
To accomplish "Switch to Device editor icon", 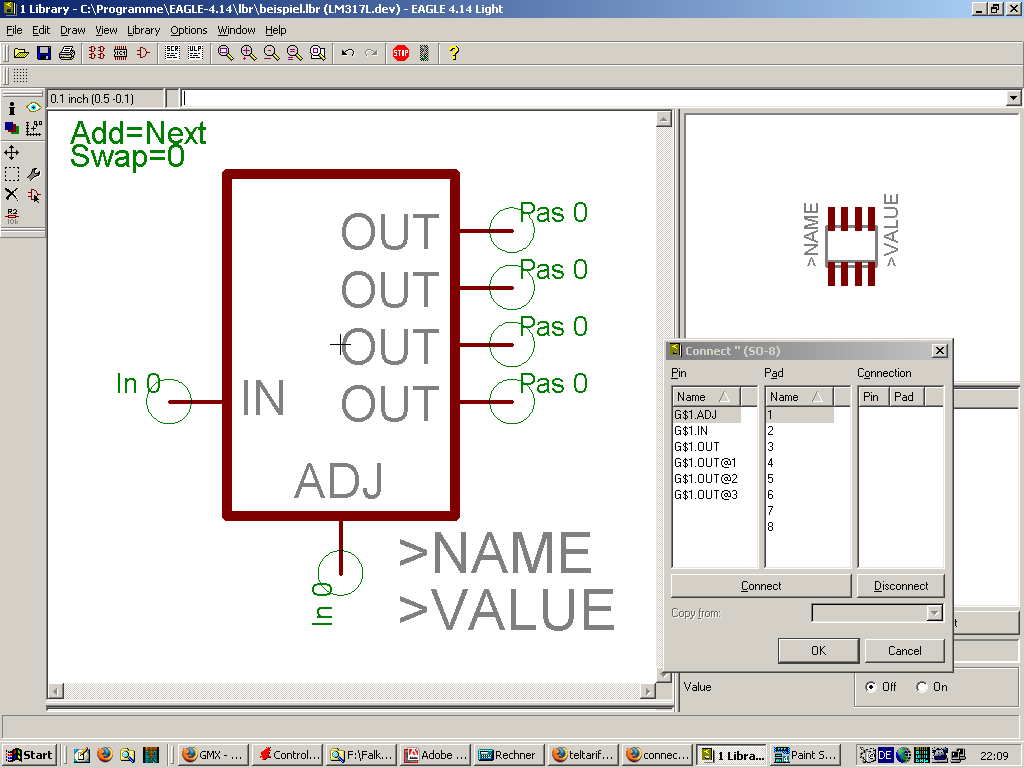I will 97,53.
